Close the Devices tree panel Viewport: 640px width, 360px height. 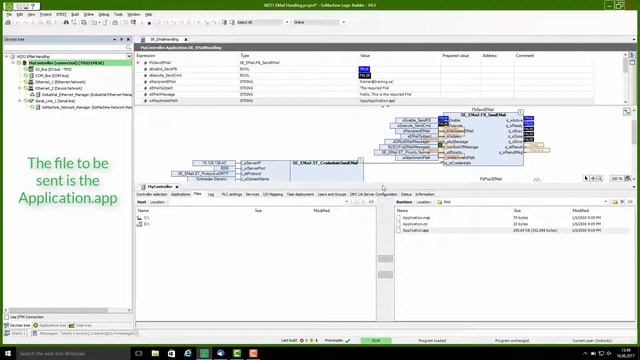(x=128, y=40)
